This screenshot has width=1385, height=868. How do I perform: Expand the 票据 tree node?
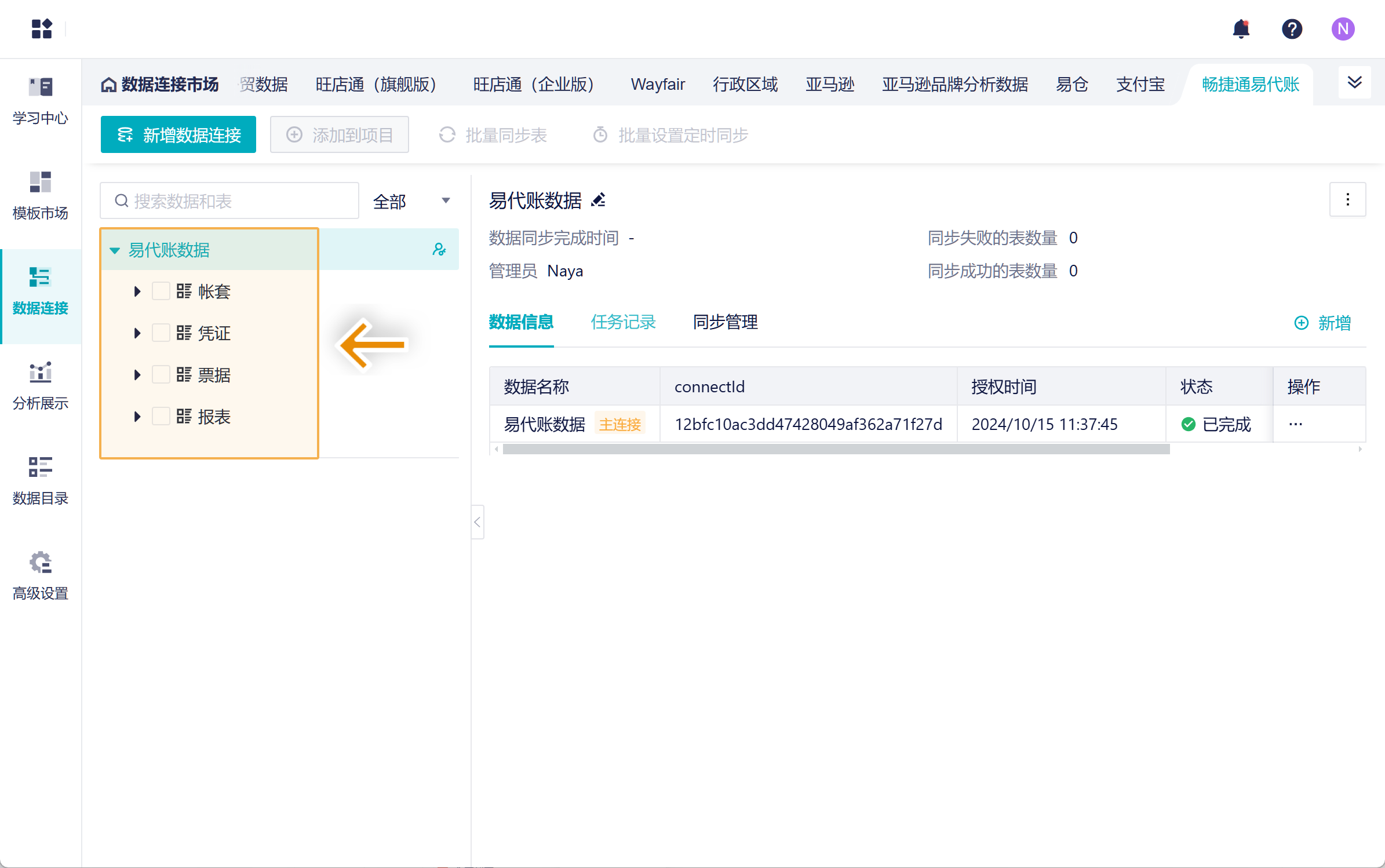pyautogui.click(x=137, y=374)
